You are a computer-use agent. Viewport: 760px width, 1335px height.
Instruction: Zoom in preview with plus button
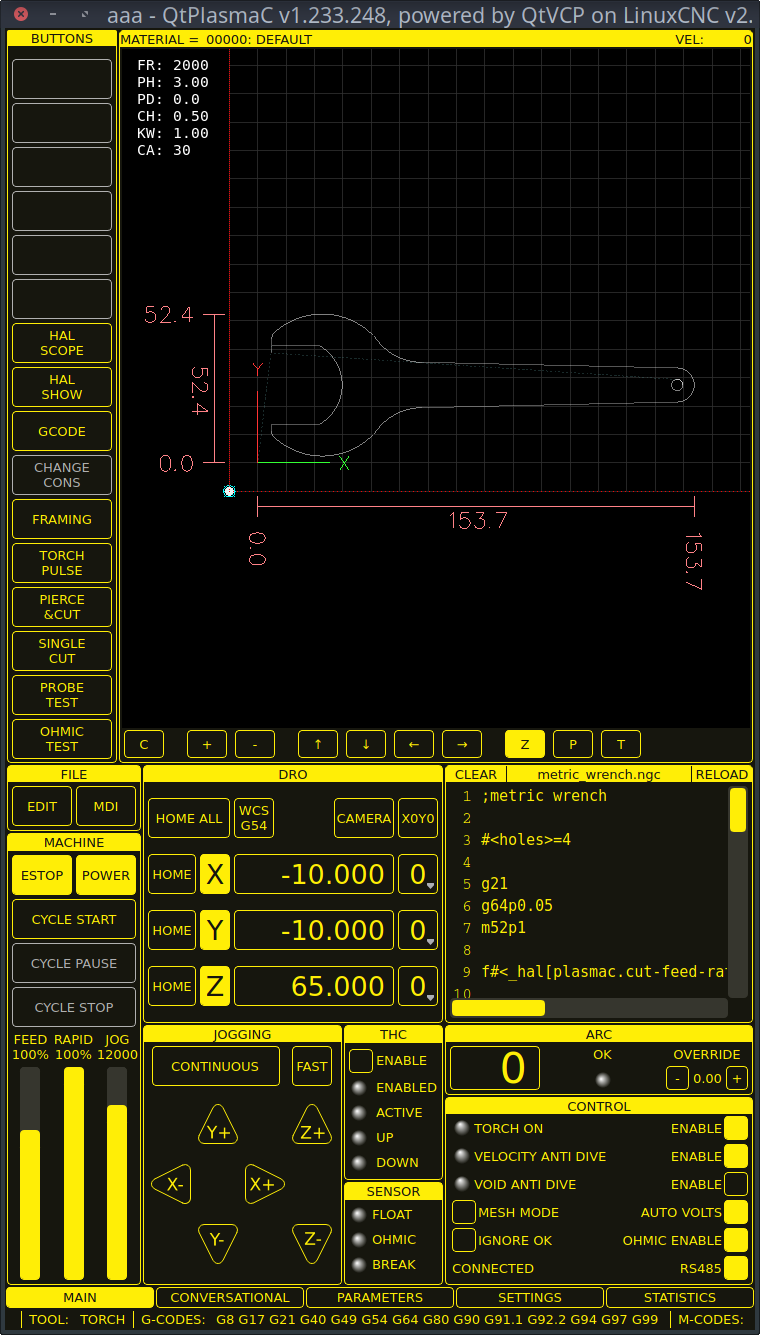tap(207, 744)
